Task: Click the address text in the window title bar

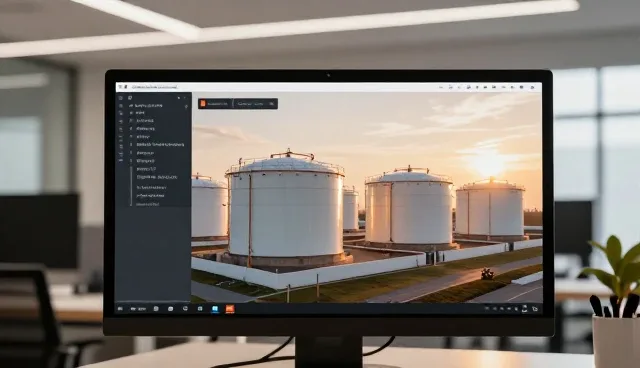Action: pyautogui.click(x=155, y=87)
